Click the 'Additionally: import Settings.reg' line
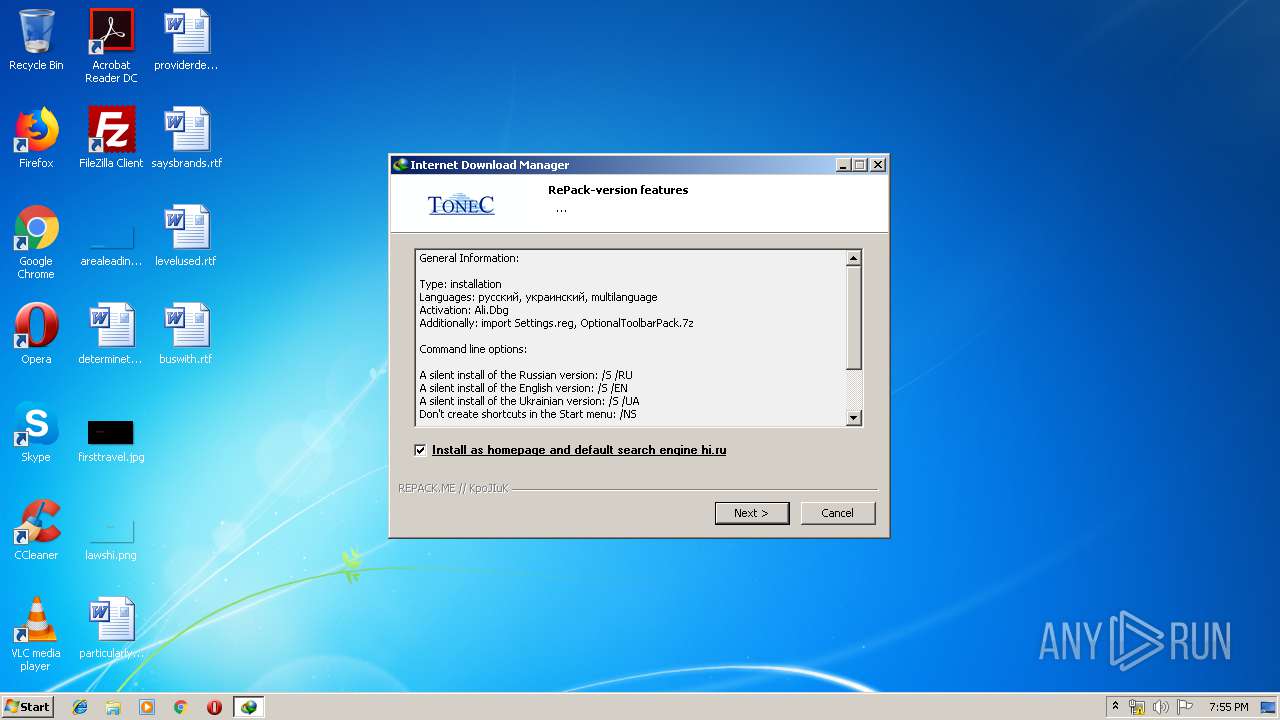 557,323
